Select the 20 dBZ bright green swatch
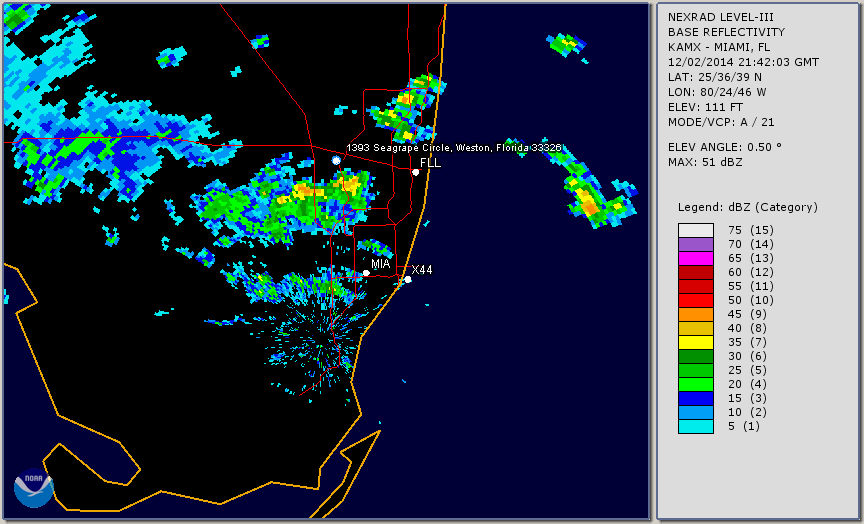Screen dimensions: 864x524 [696, 385]
